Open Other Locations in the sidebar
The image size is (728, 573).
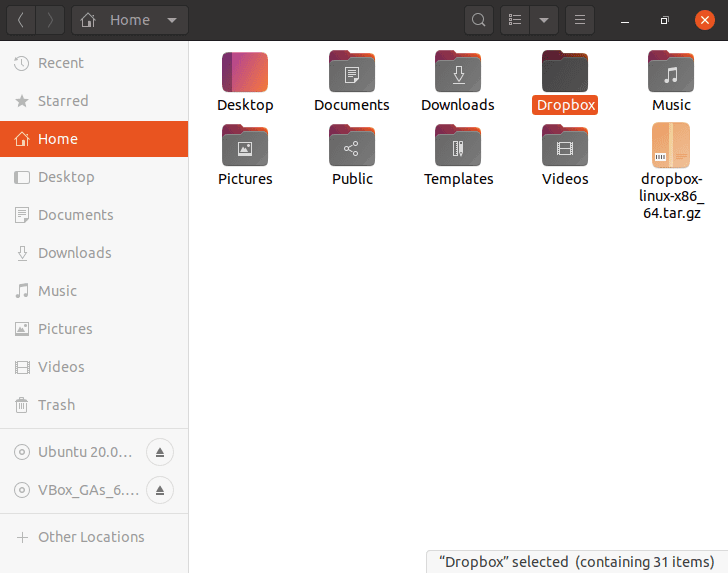pos(94,537)
